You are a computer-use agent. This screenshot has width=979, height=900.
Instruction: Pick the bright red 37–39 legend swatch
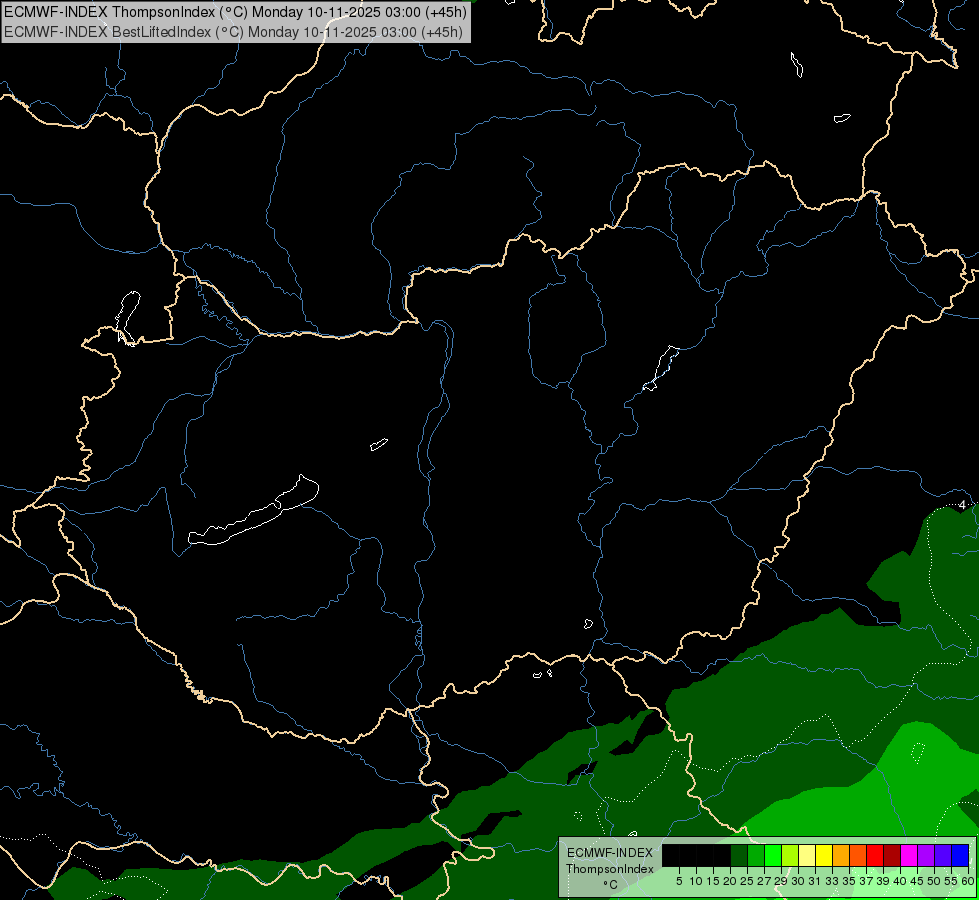875,855
